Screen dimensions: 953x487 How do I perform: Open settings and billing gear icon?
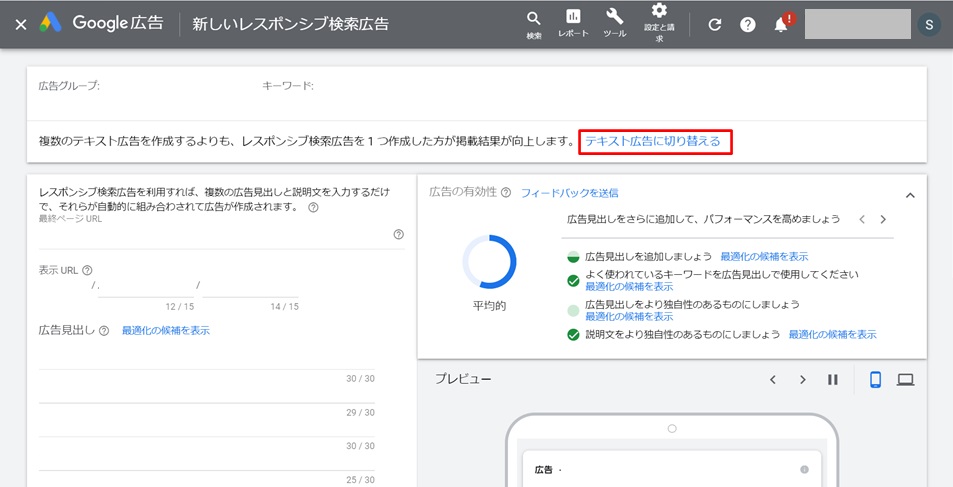[659, 12]
